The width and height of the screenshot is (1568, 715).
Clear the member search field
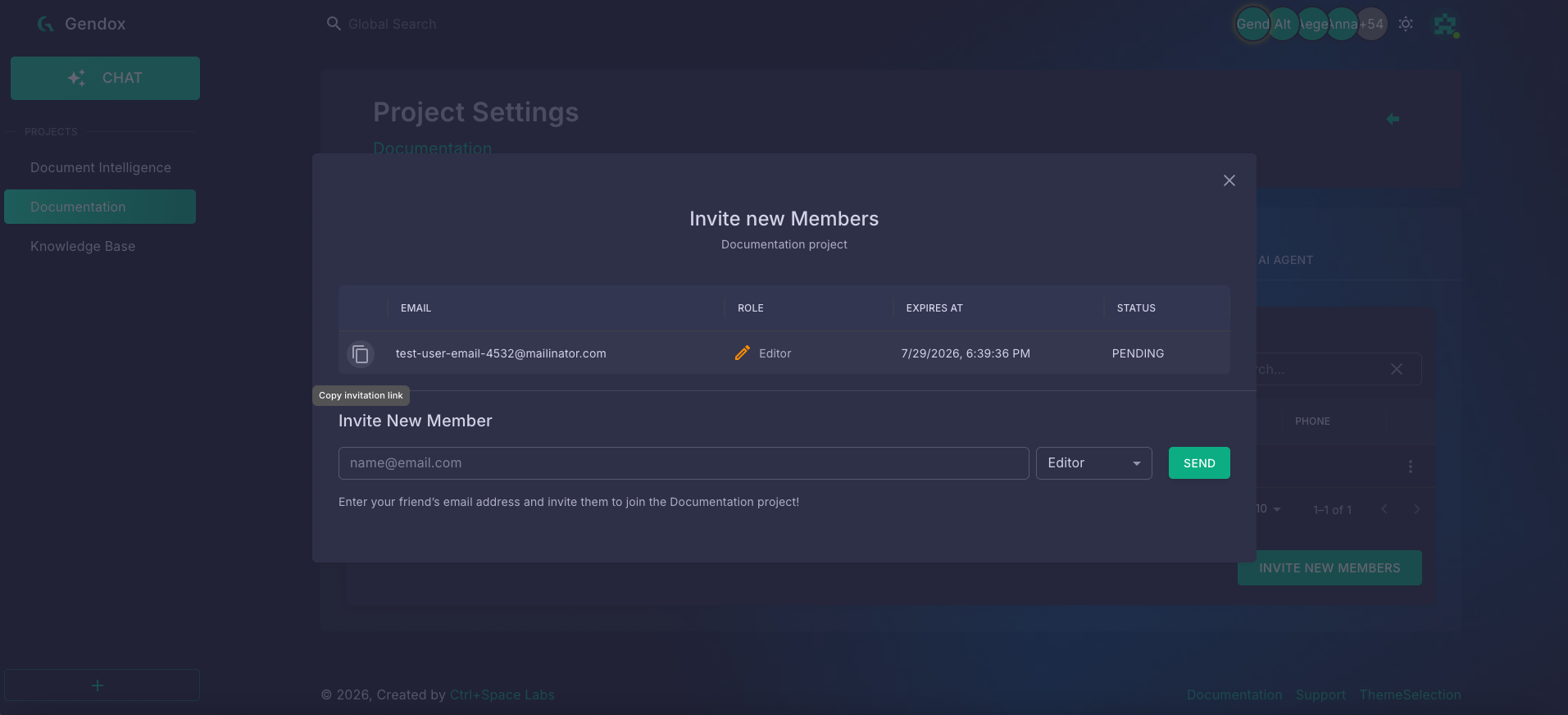click(x=1397, y=369)
